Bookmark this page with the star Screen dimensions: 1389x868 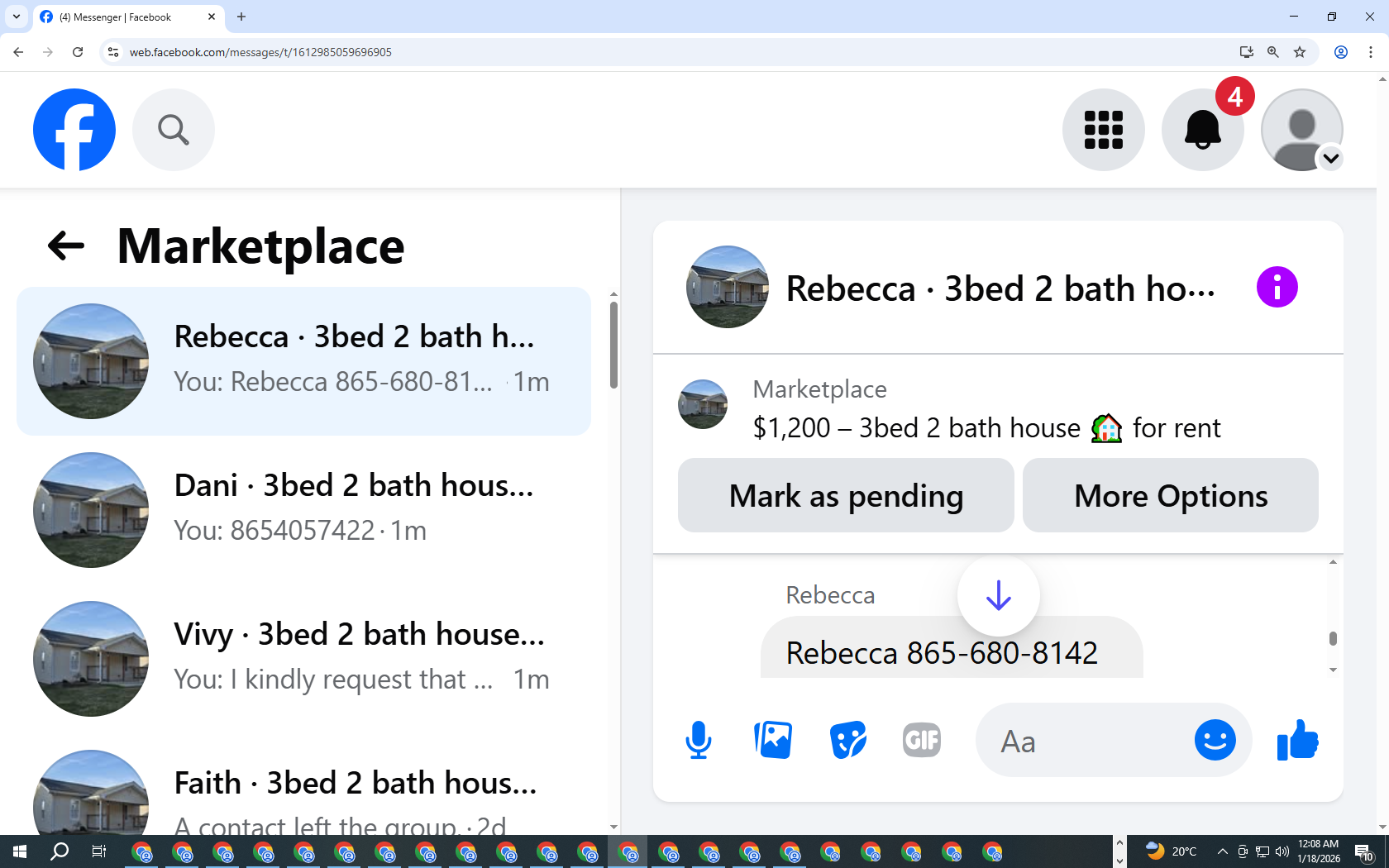[x=1300, y=52]
